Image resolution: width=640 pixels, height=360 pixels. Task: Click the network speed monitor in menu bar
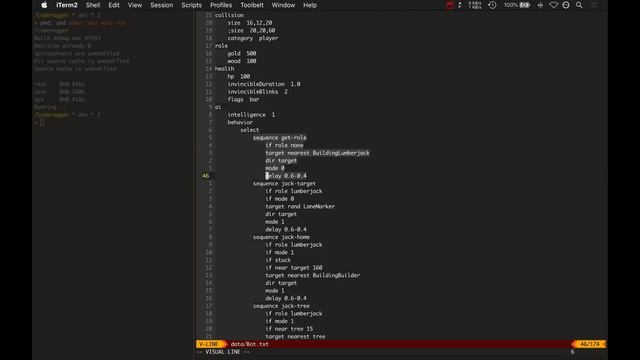tap(475, 5)
